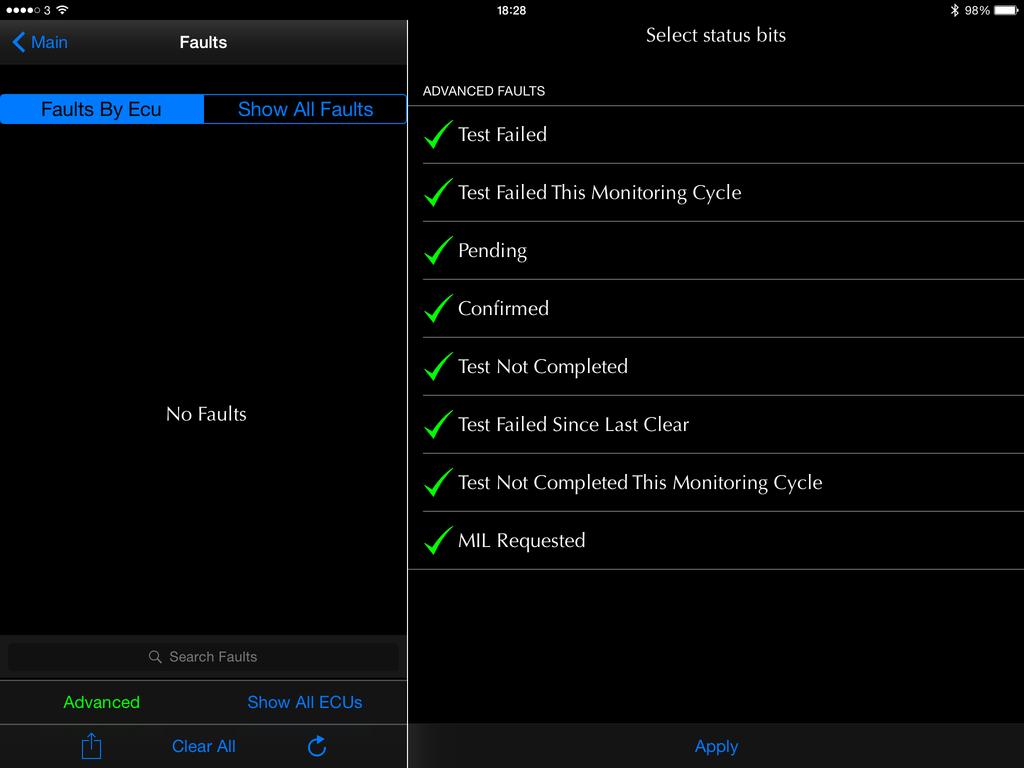The width and height of the screenshot is (1024, 768).
Task: Tap the share/export icon
Action: click(91, 746)
